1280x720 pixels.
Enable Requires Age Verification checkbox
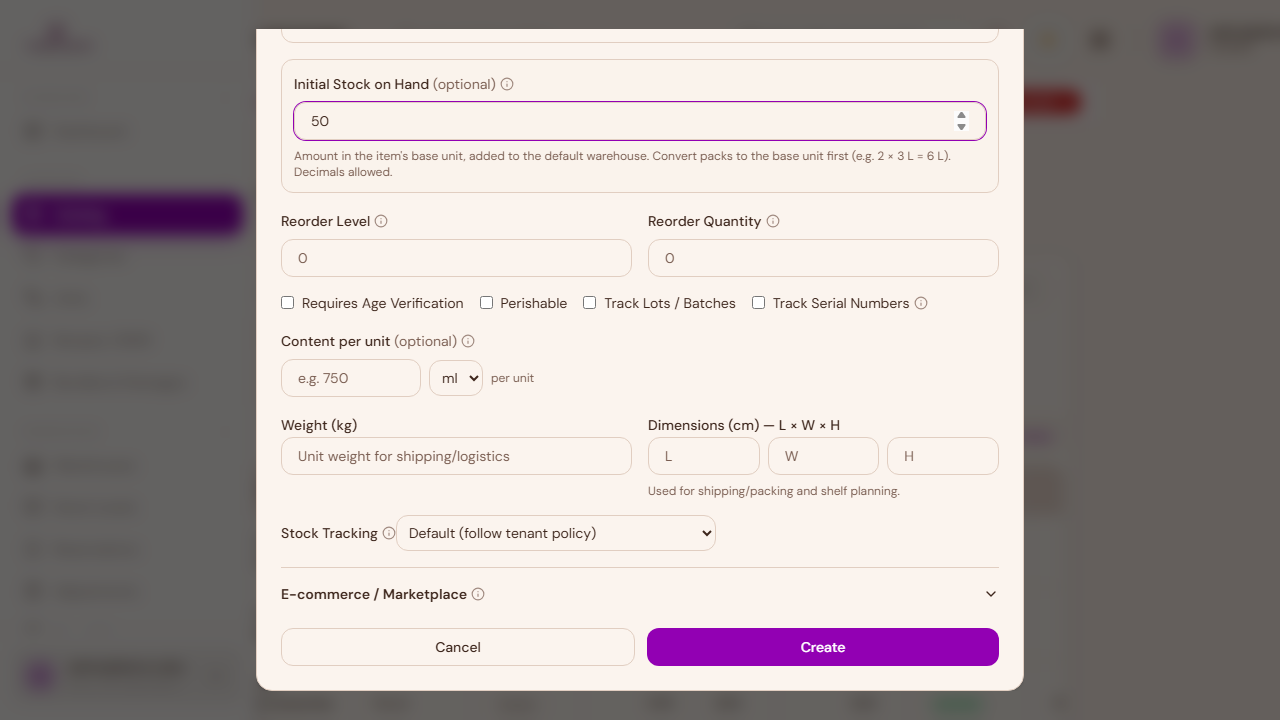click(x=288, y=302)
